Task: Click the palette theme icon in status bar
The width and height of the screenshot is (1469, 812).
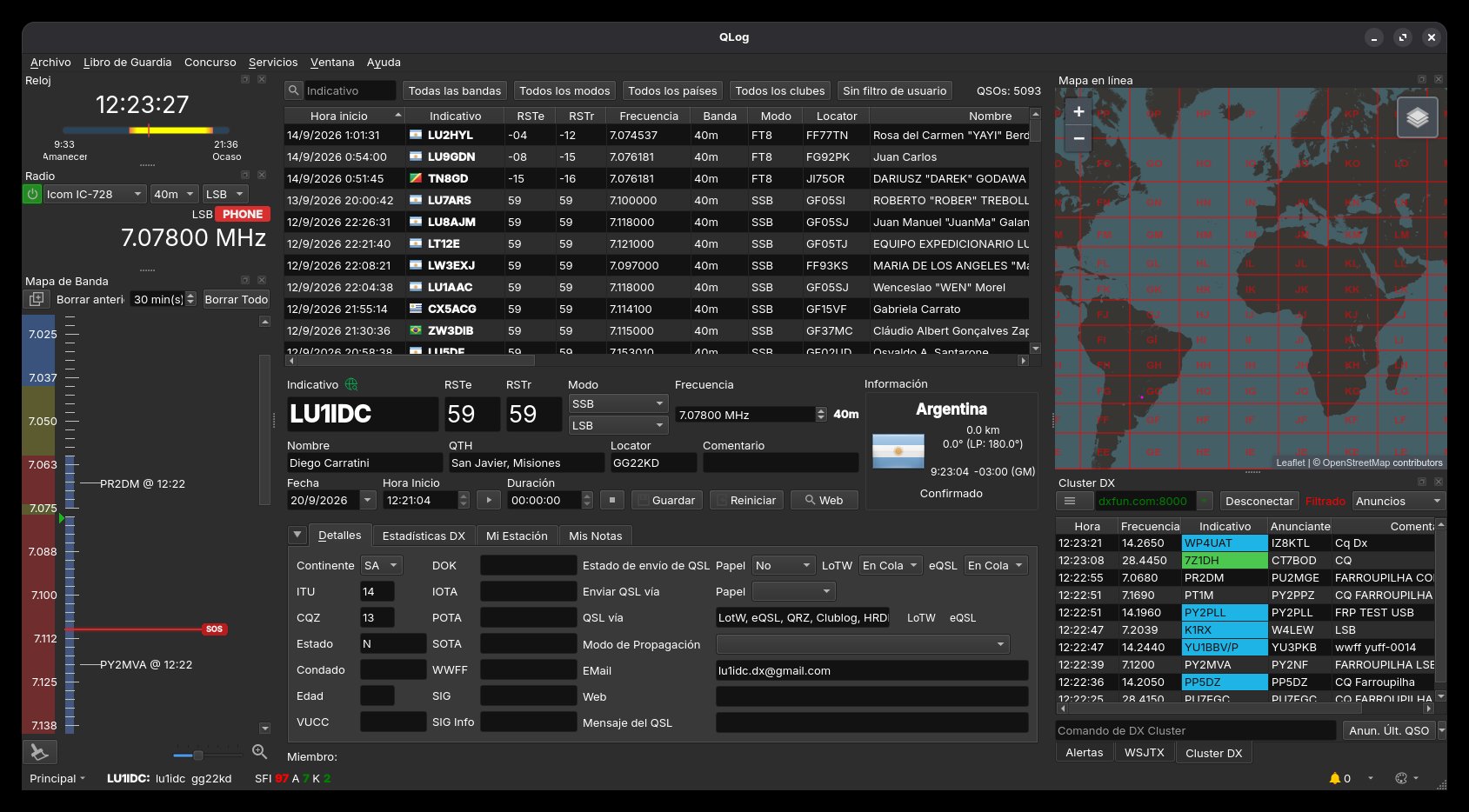Action: (1401, 778)
